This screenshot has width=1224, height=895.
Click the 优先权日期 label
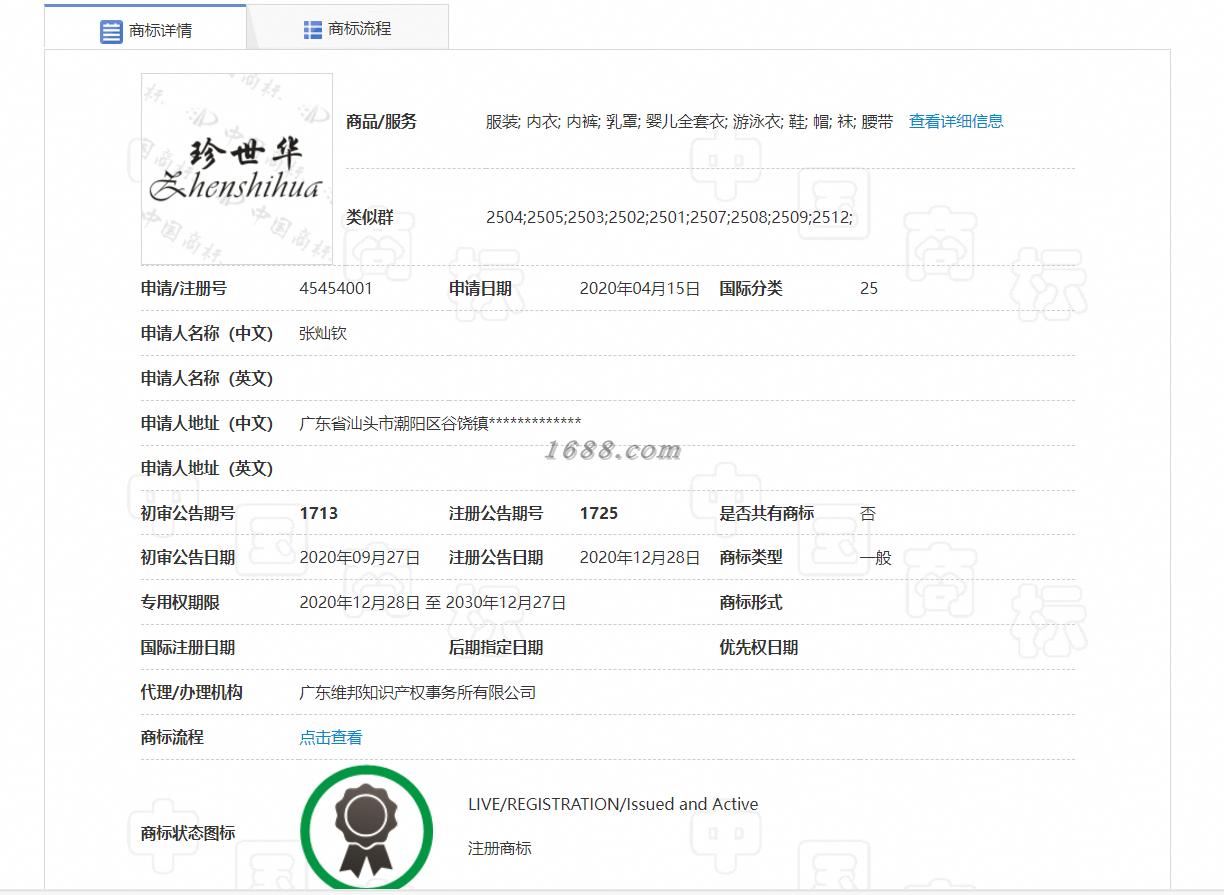coord(759,647)
